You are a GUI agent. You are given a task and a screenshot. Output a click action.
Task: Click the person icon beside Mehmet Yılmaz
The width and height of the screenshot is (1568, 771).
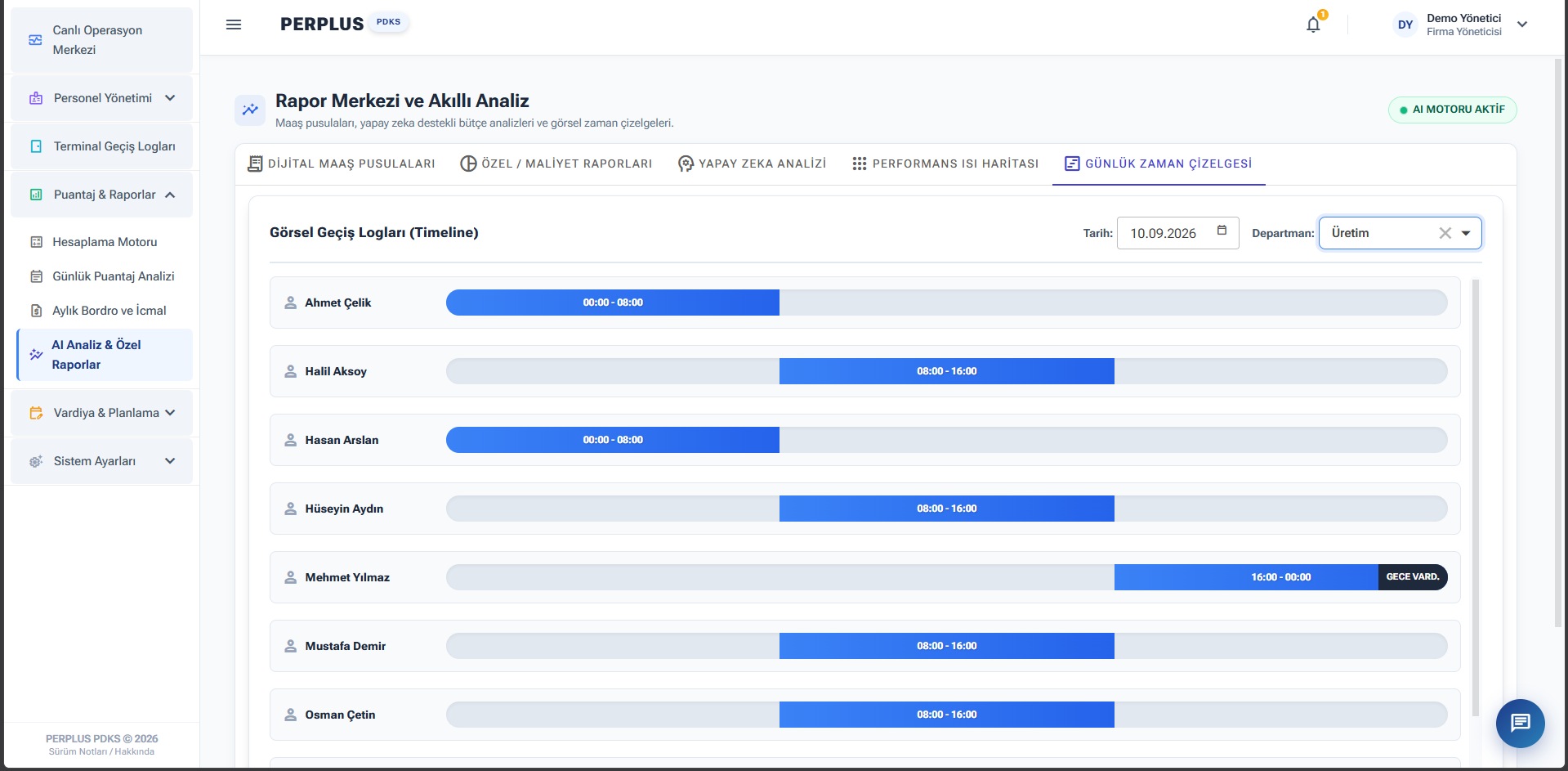point(290,577)
